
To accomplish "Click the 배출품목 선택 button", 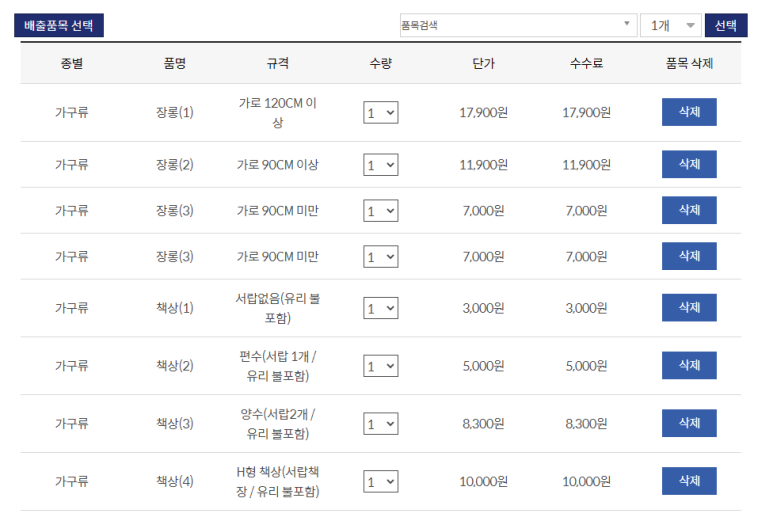I will [x=59, y=25].
